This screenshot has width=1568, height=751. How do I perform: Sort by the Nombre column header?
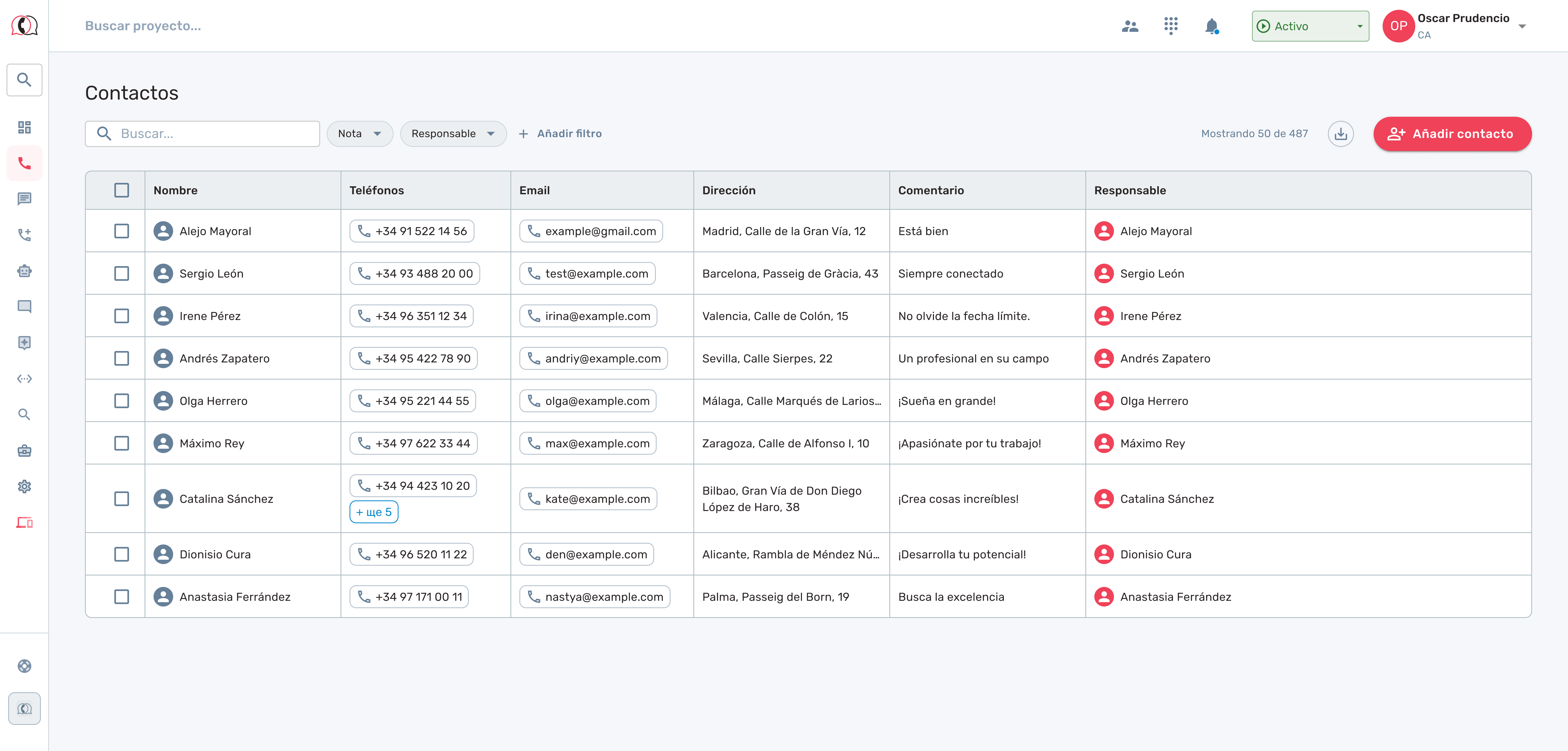(176, 190)
